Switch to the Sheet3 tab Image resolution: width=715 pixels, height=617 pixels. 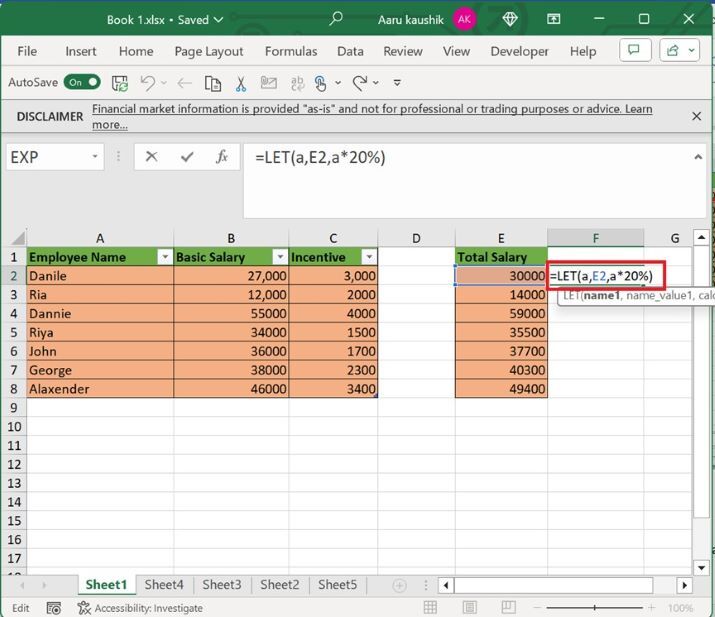point(222,585)
